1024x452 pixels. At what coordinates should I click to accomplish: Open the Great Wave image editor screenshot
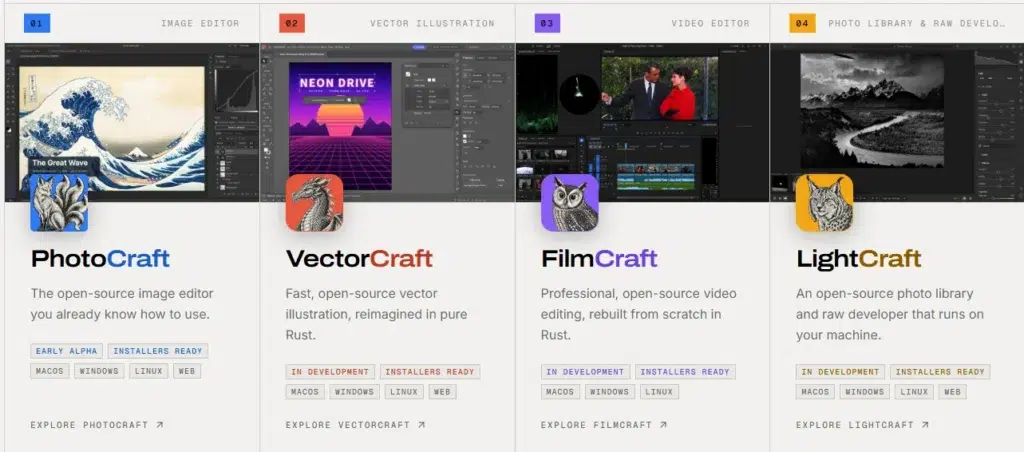(132, 122)
